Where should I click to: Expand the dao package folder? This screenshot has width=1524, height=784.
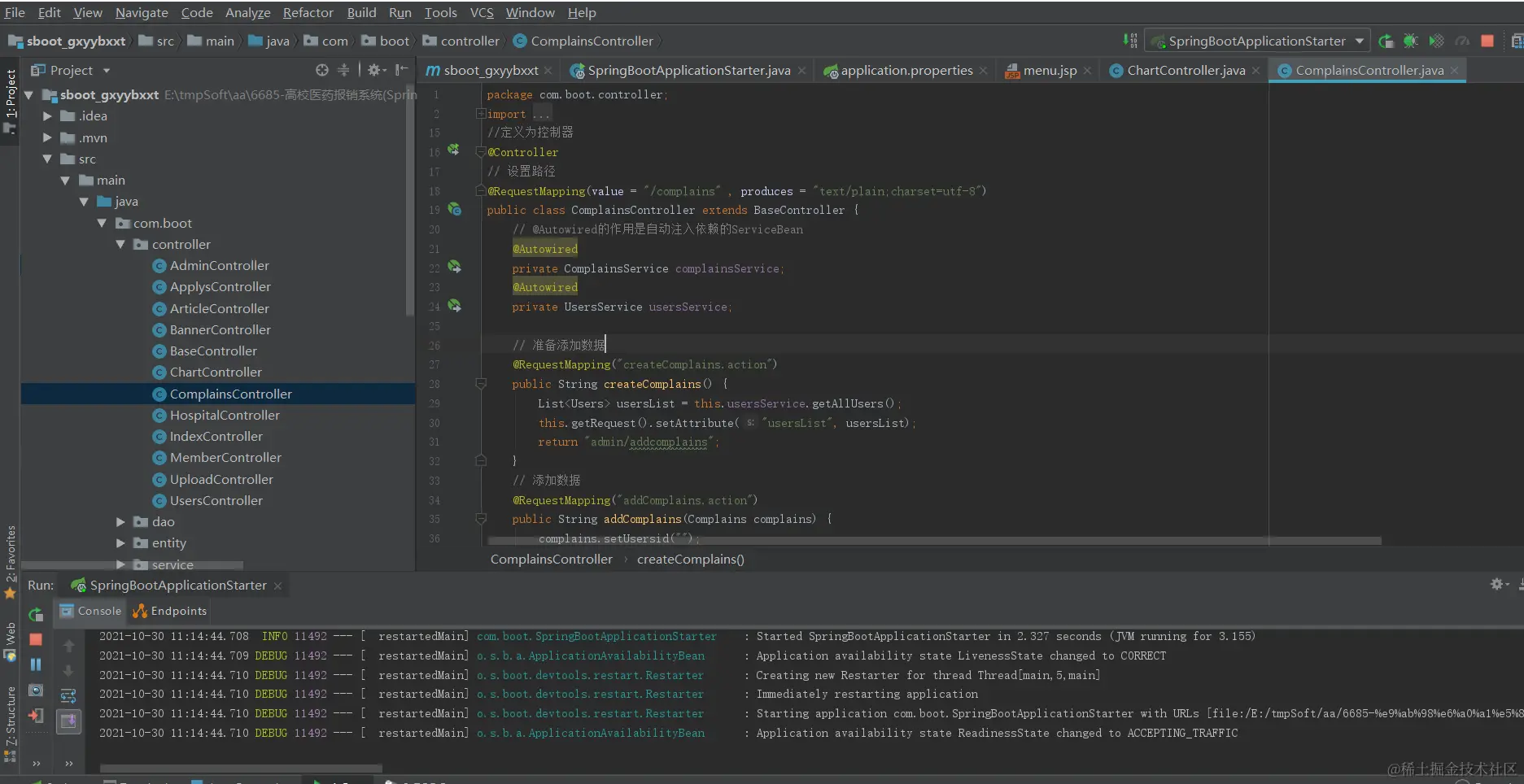coord(120,522)
